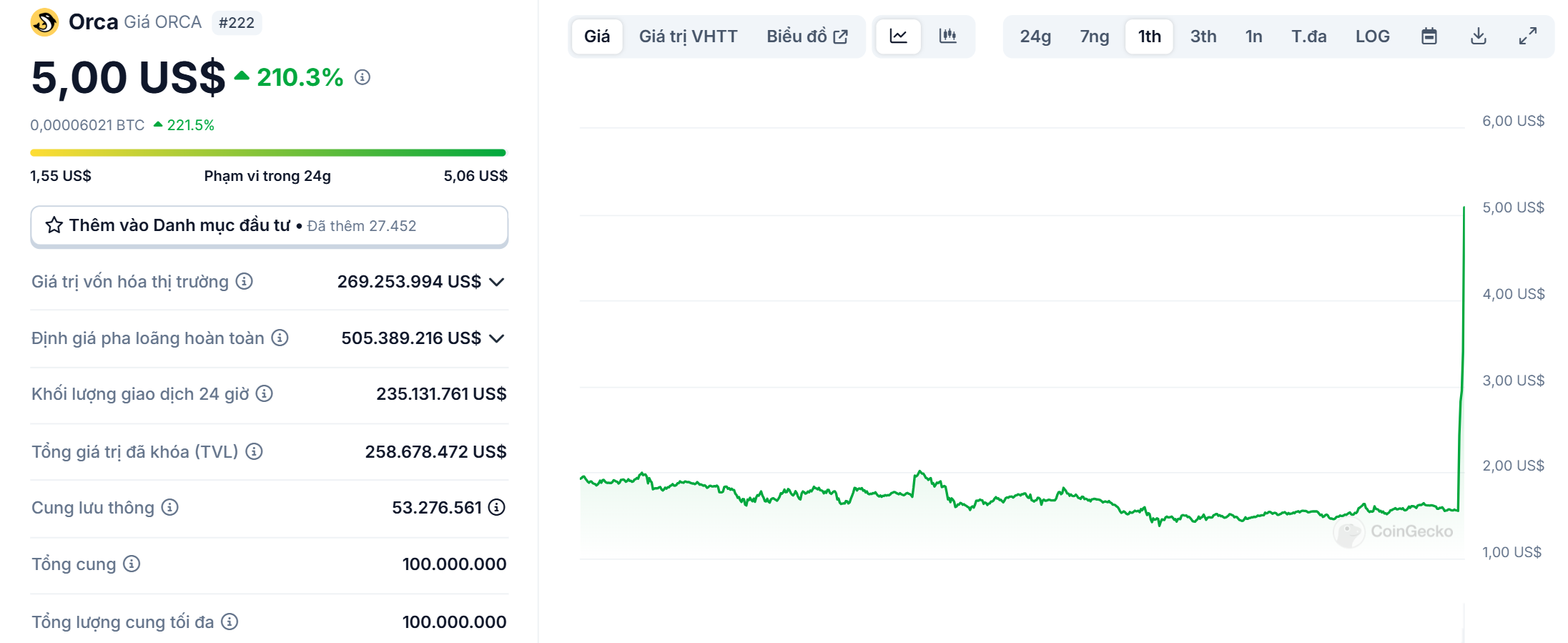
Task: Set chart range to 7ng
Action: pyautogui.click(x=1095, y=36)
